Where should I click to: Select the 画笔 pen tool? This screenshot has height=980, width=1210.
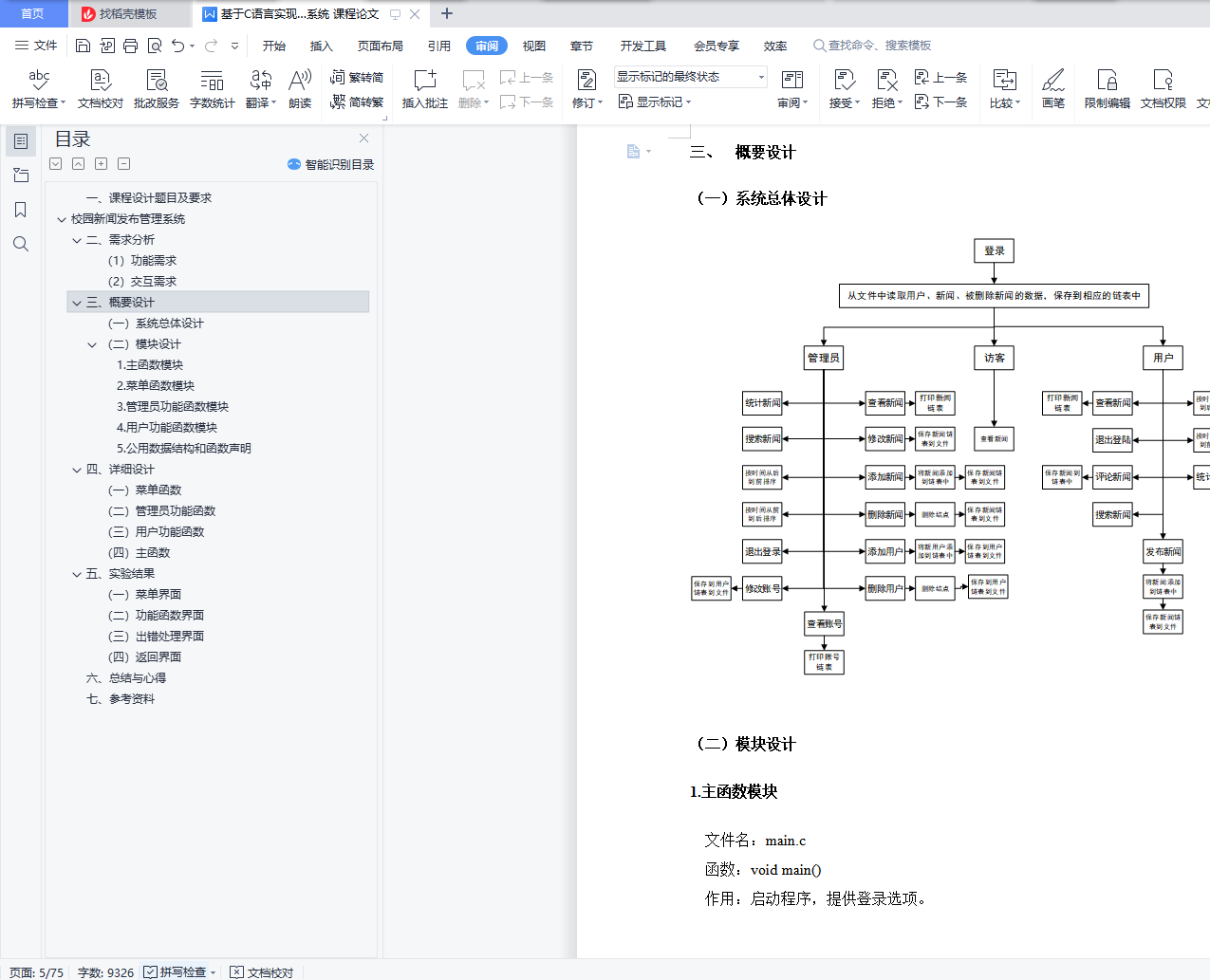point(1053,89)
